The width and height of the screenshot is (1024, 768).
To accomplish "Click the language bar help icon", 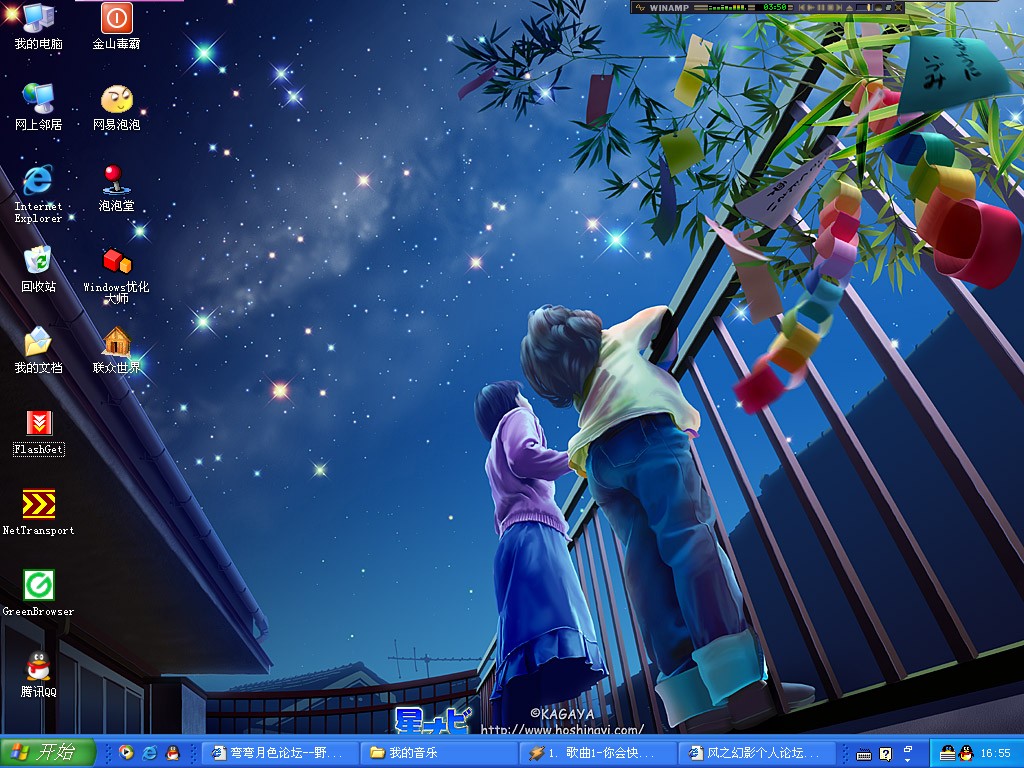I will point(886,754).
